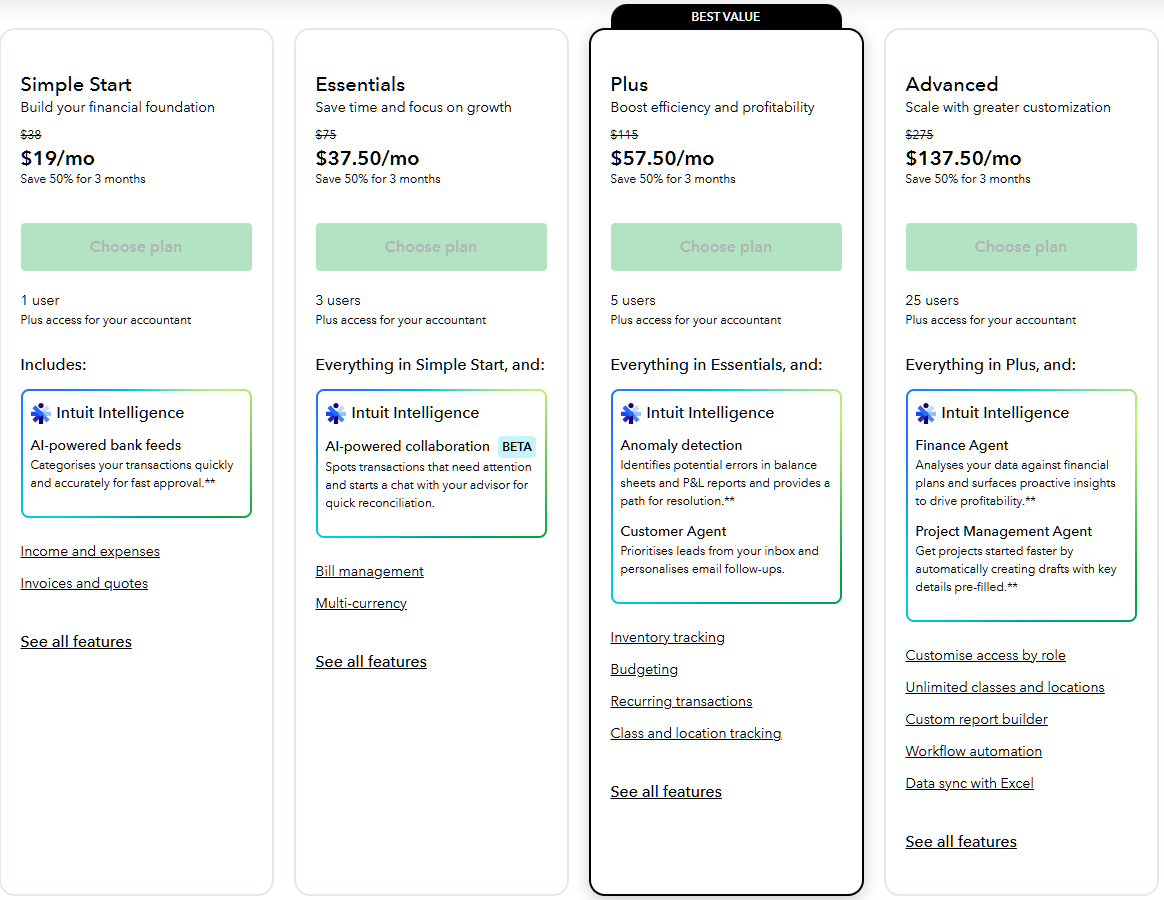Image resolution: width=1164 pixels, height=900 pixels.
Task: Click the $137.50/mo price
Action: pyautogui.click(x=963, y=158)
